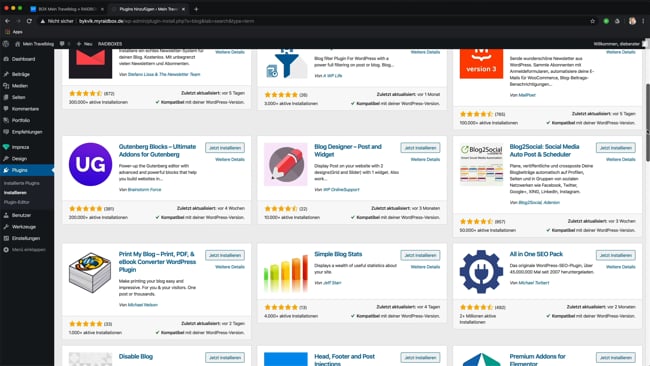
Task: Click the All in One SEO gear icon
Action: pyautogui.click(x=481, y=272)
